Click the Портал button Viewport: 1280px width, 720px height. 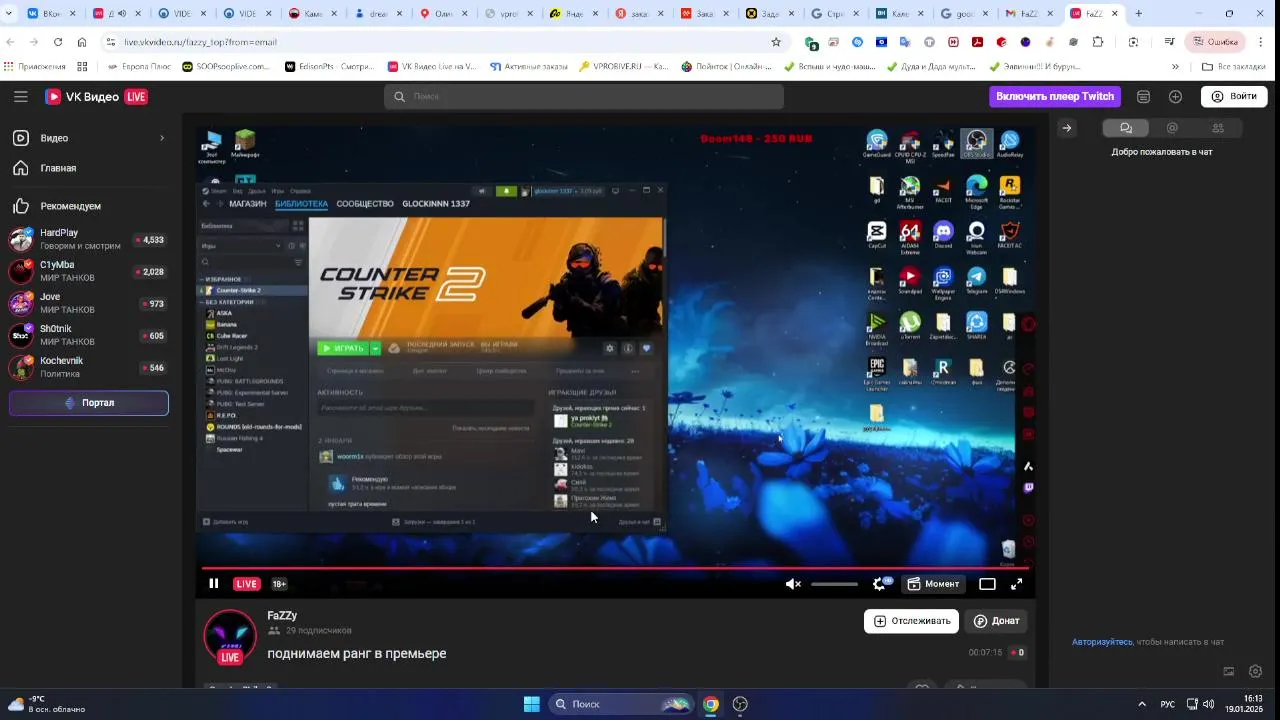[89, 403]
